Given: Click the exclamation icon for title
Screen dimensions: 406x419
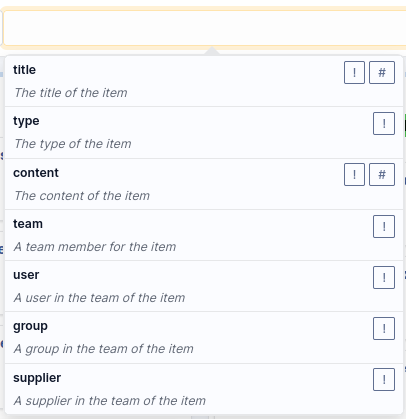Looking at the screenshot, I should [354, 72].
